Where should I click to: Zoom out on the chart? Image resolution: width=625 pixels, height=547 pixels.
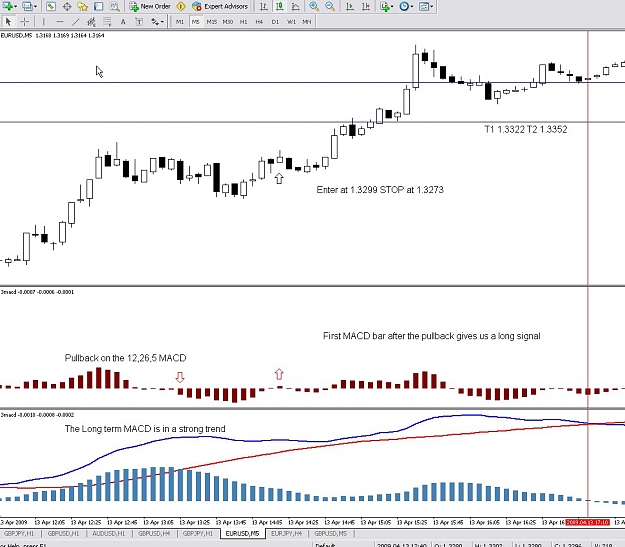330,6
